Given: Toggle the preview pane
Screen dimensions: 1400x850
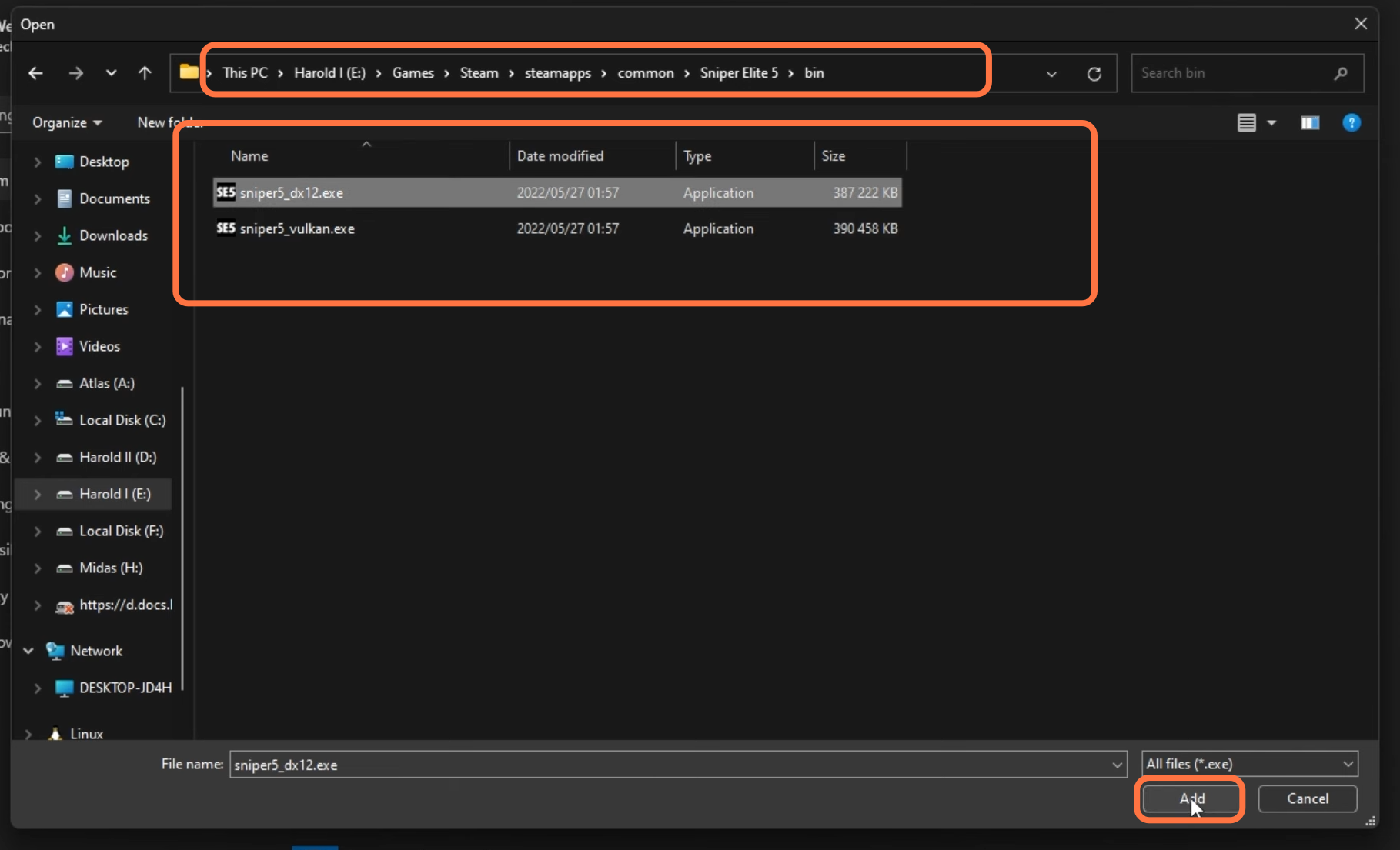Looking at the screenshot, I should click(1310, 122).
